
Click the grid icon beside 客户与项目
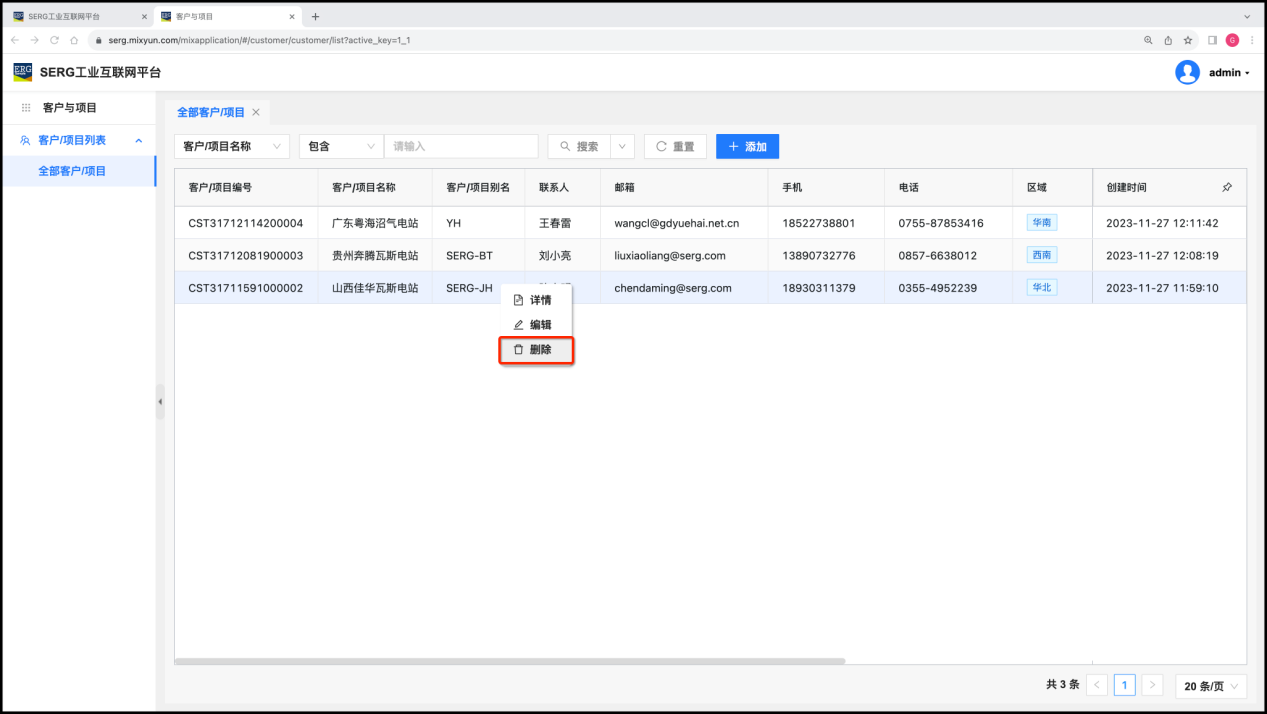[x=26, y=108]
